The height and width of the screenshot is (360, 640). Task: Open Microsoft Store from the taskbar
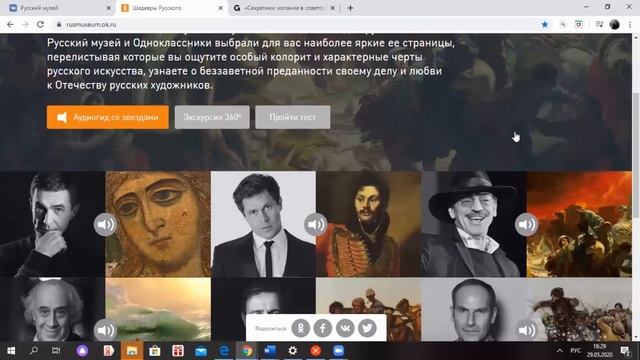[x=155, y=351]
